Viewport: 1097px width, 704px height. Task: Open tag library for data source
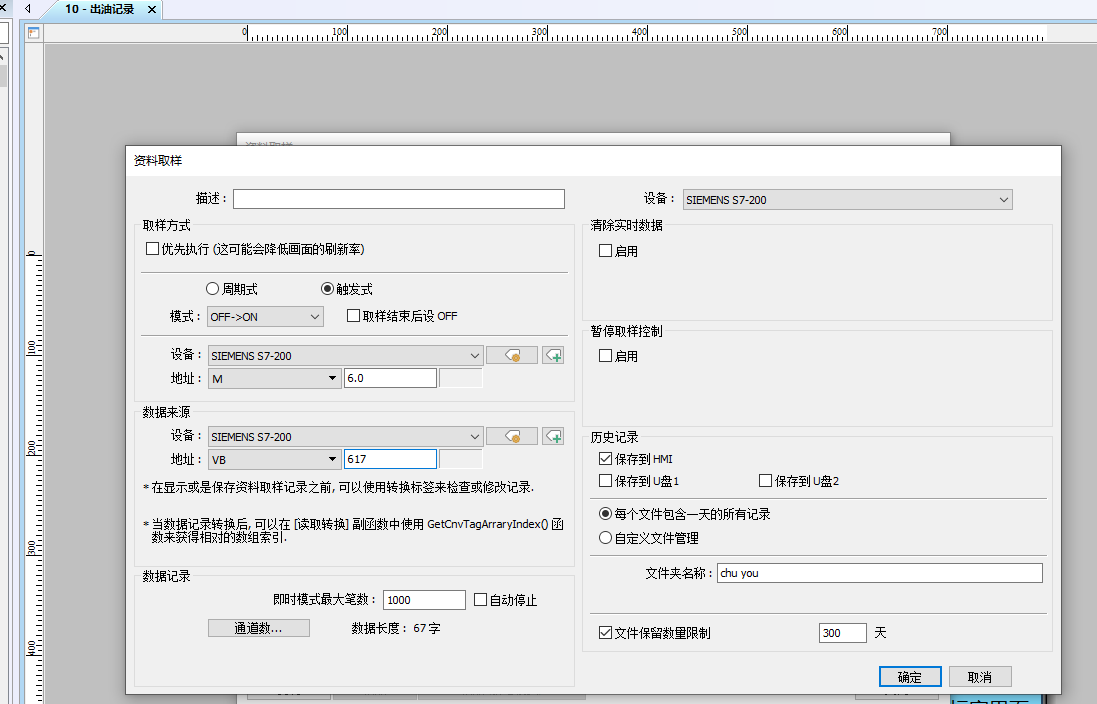click(511, 436)
